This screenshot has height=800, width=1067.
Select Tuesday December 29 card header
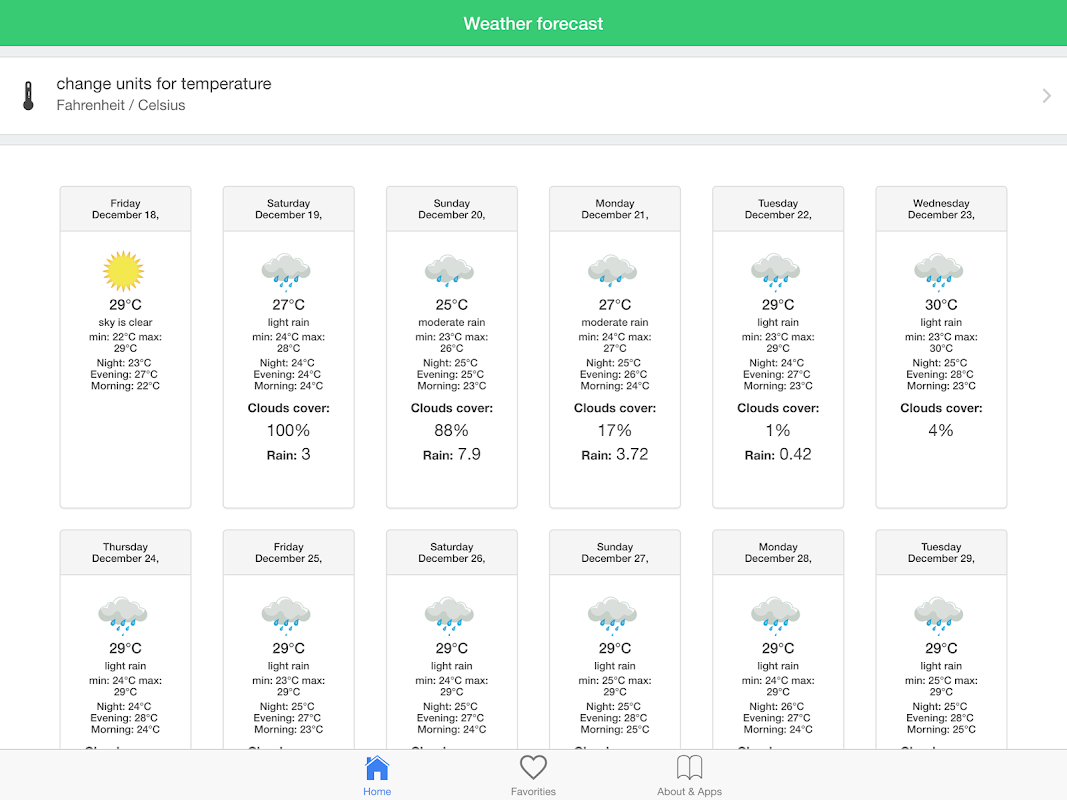pyautogui.click(x=941, y=552)
